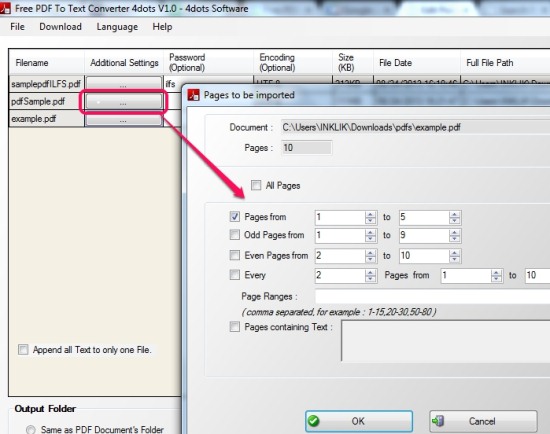
Task: Click the PDF icon in dialog title bar
Action: [x=193, y=95]
